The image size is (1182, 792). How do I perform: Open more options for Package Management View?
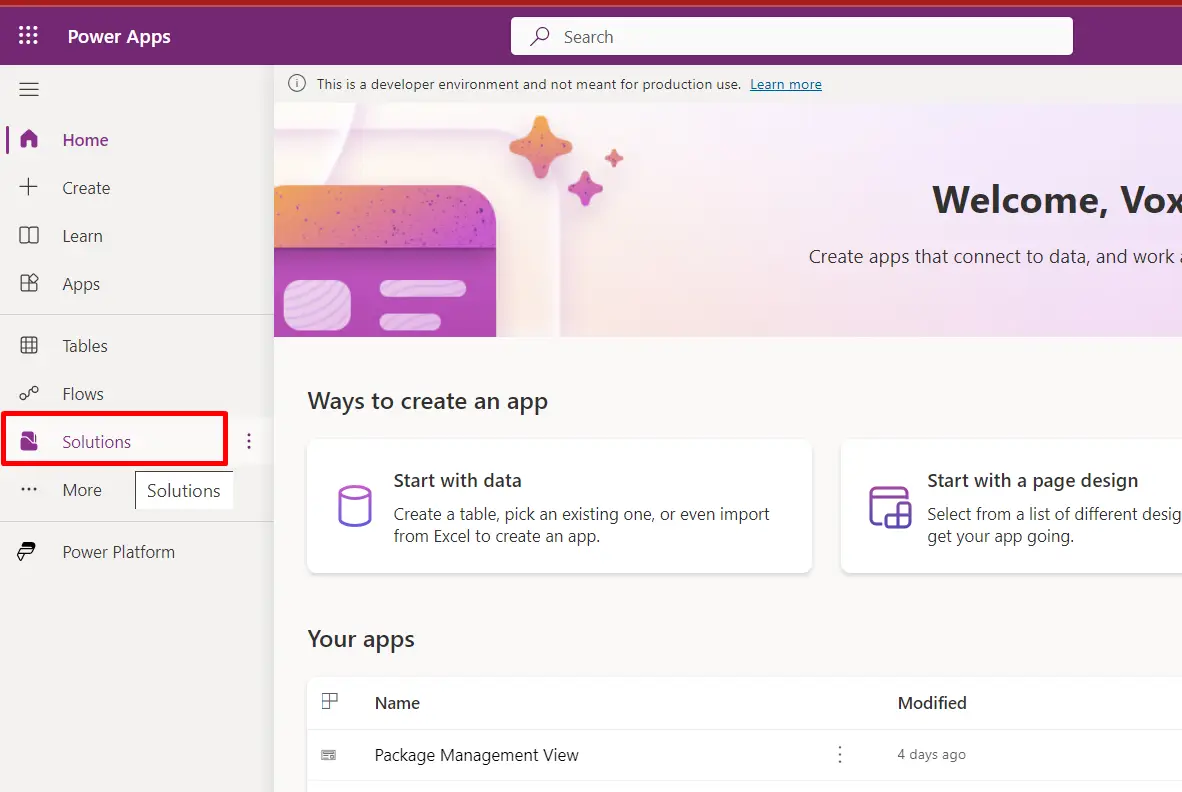pos(840,754)
